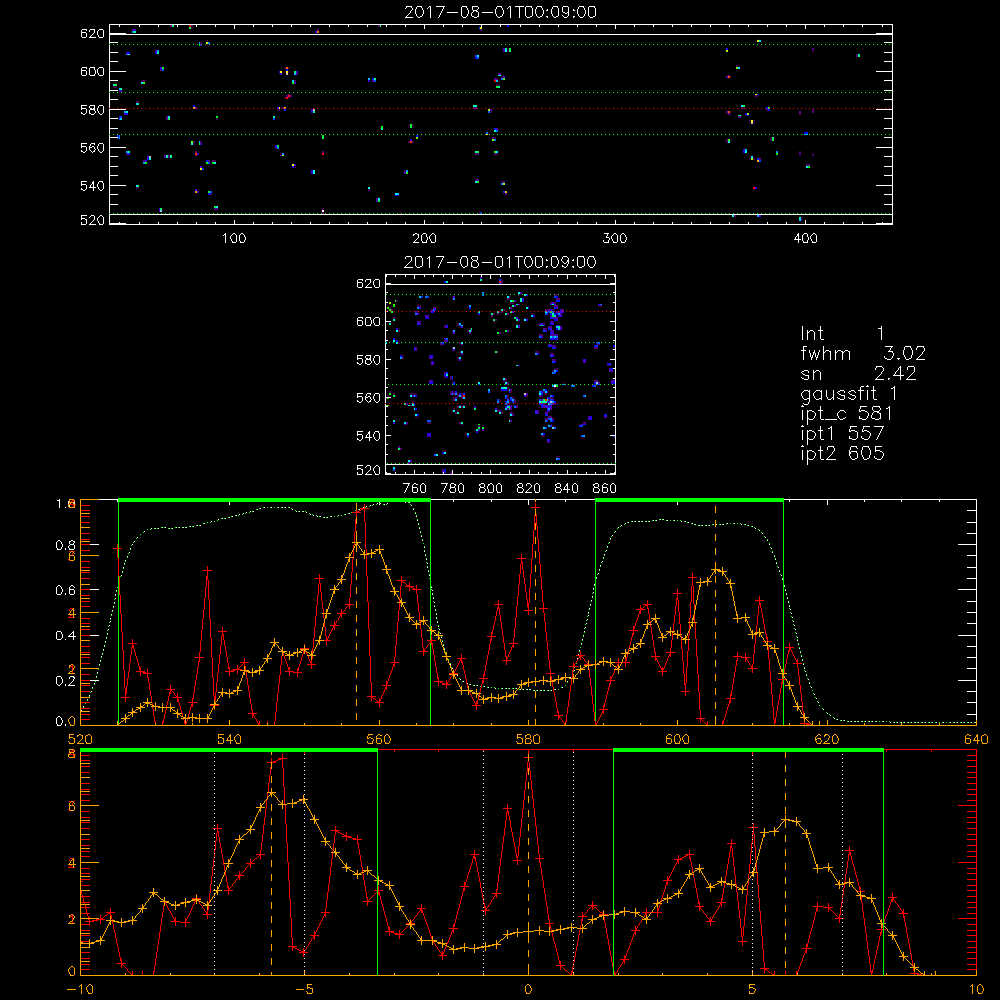Select the 'ipt2 605' readout line

point(842,453)
